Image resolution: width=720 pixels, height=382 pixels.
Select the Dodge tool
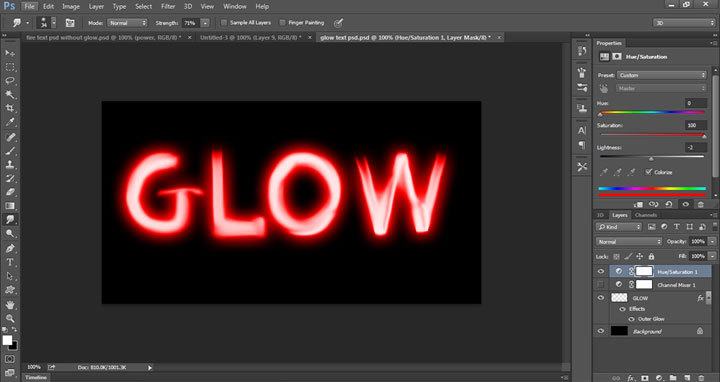coord(10,233)
